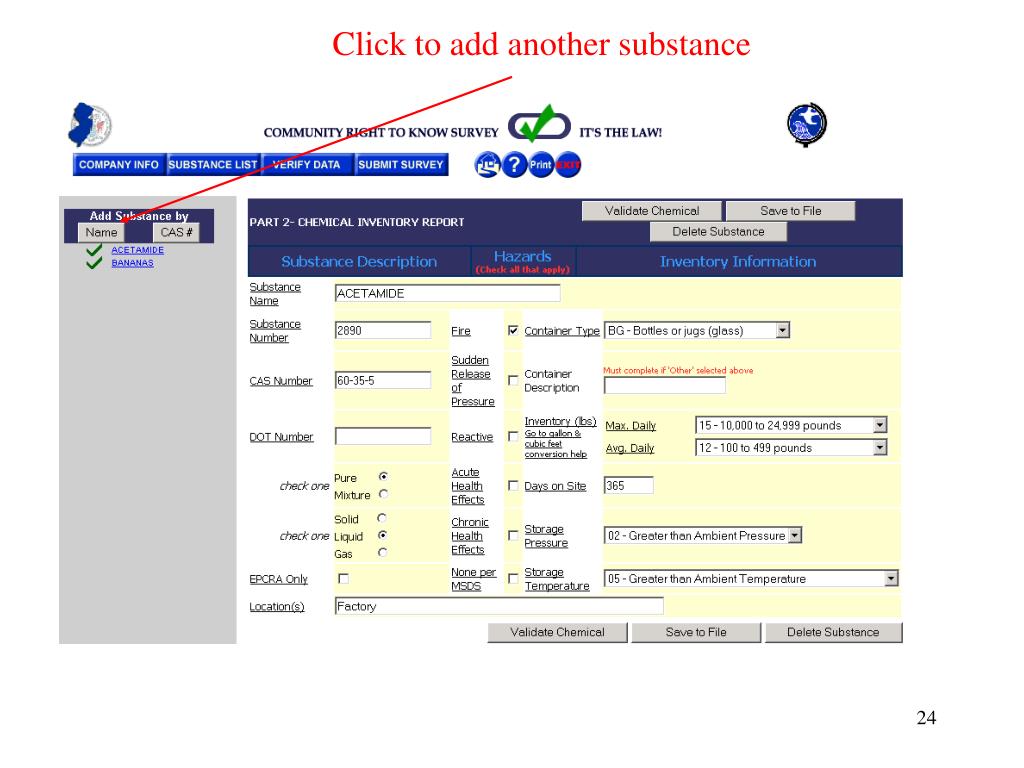Click the CAS Number label link

(x=281, y=381)
